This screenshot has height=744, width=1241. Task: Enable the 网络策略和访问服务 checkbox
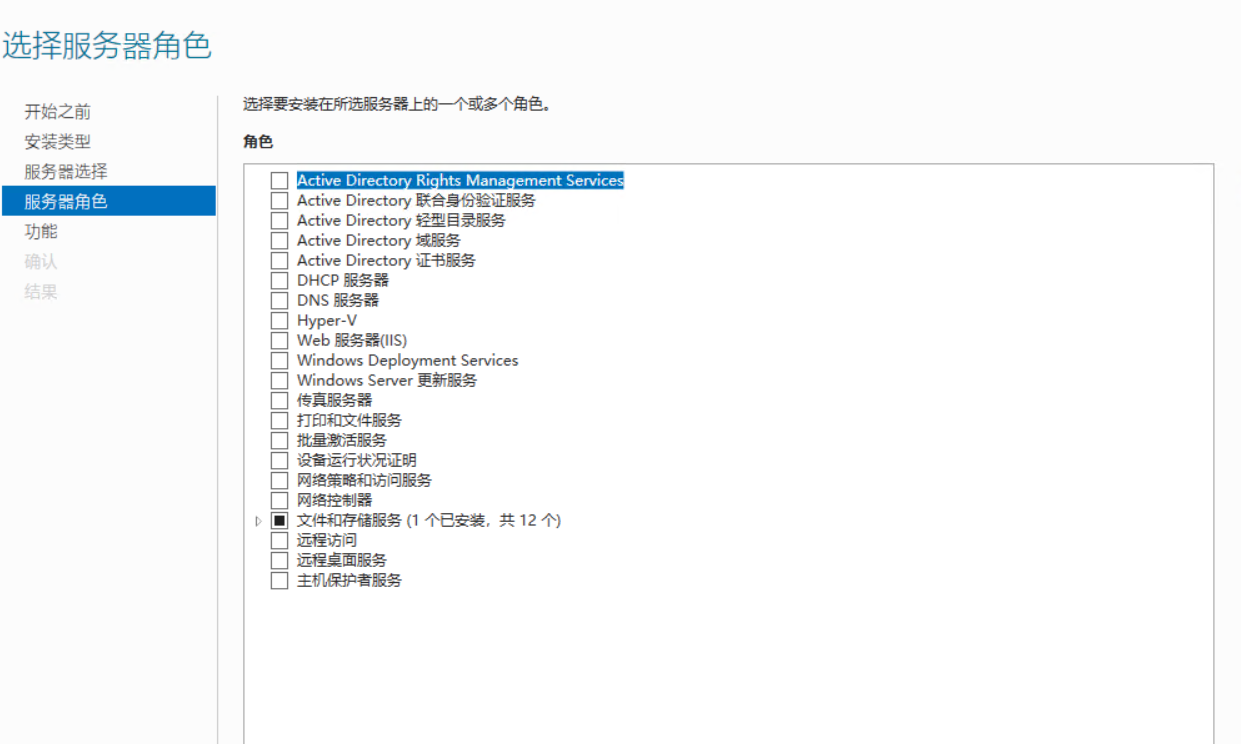[x=279, y=481]
